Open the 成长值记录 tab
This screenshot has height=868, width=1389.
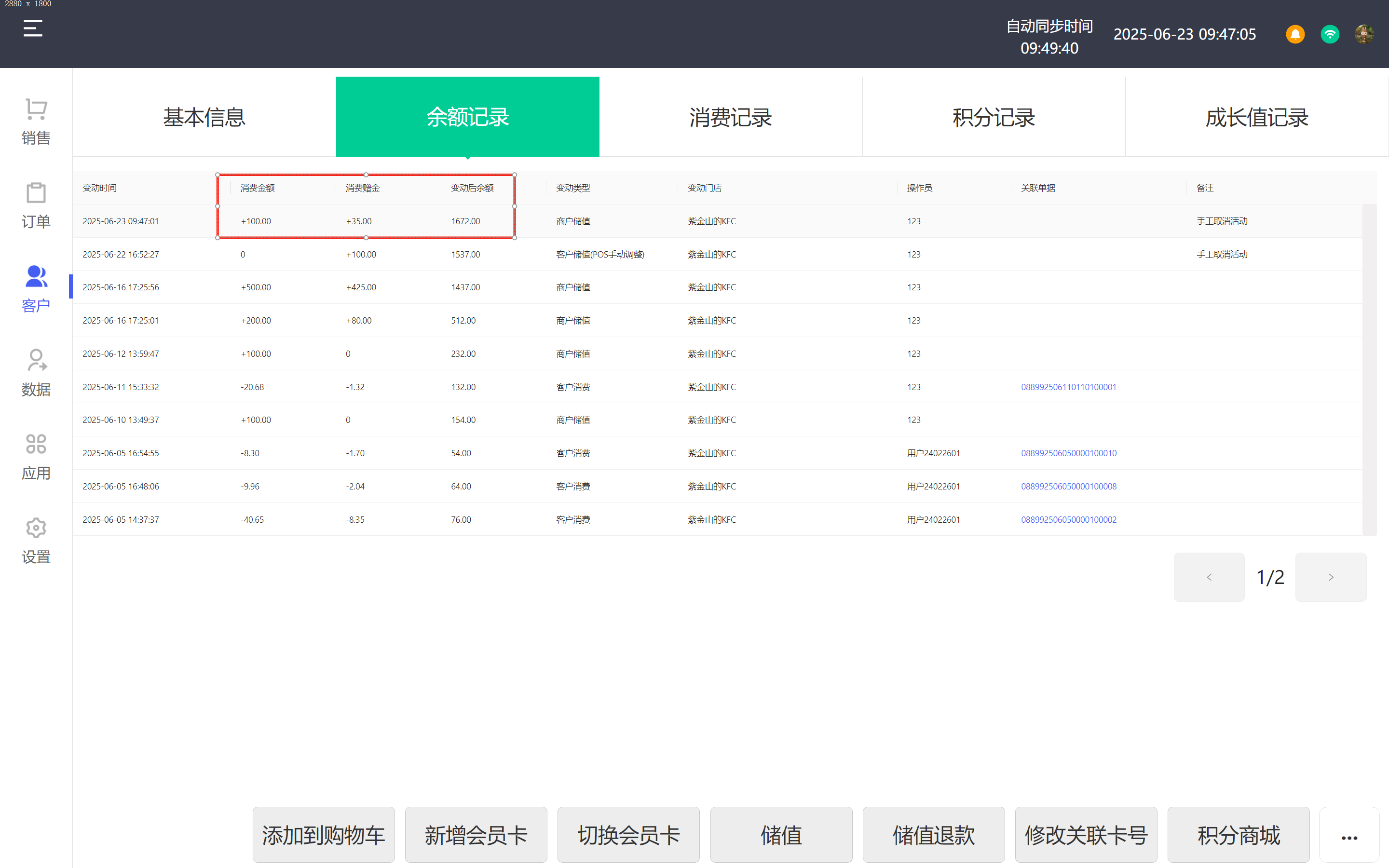[x=1257, y=117]
